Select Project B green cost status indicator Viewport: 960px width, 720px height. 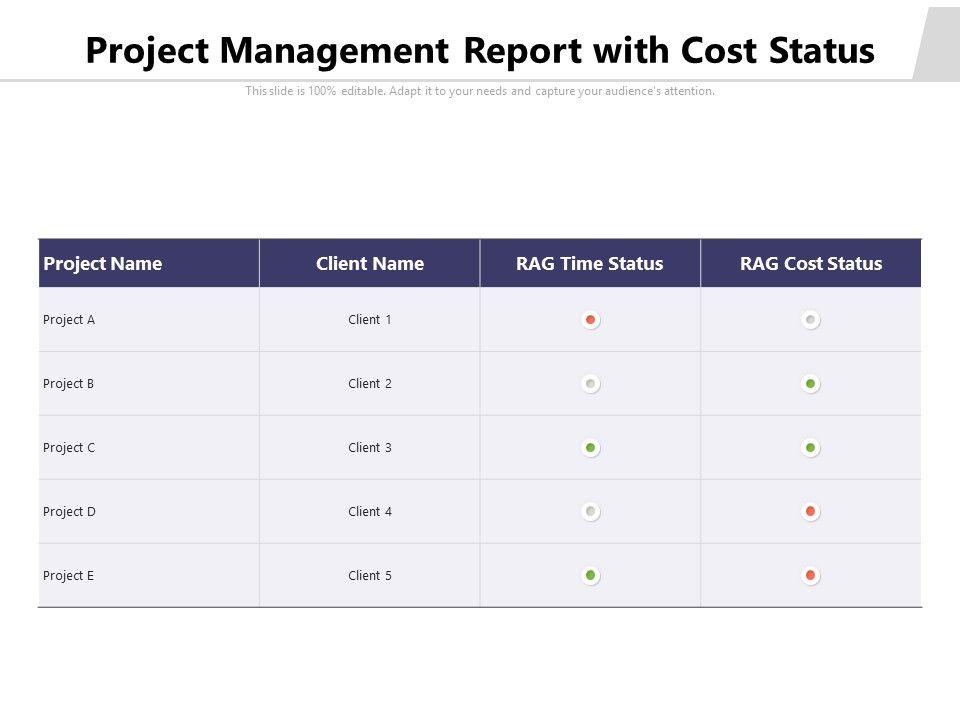click(x=811, y=384)
